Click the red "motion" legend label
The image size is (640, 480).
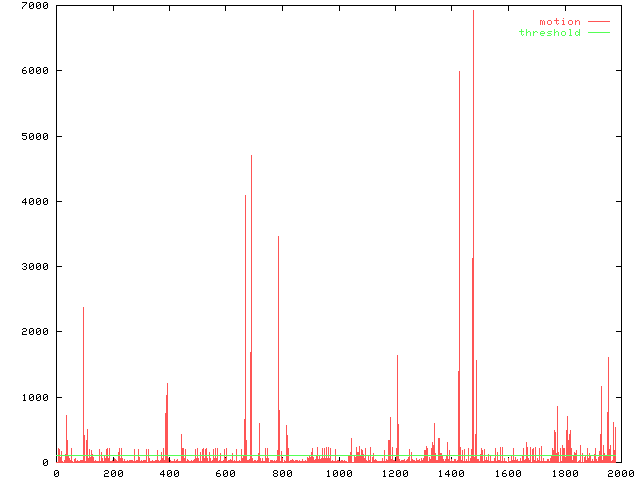click(559, 21)
